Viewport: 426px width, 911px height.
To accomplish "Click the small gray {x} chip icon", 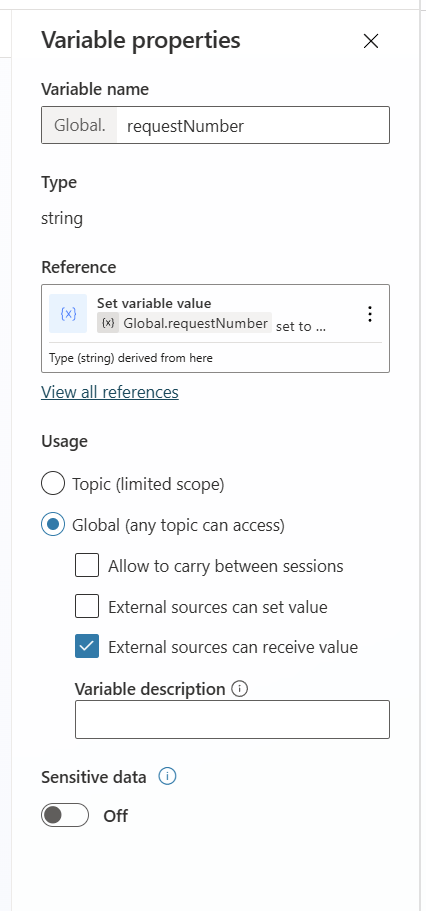I will tap(108, 324).
